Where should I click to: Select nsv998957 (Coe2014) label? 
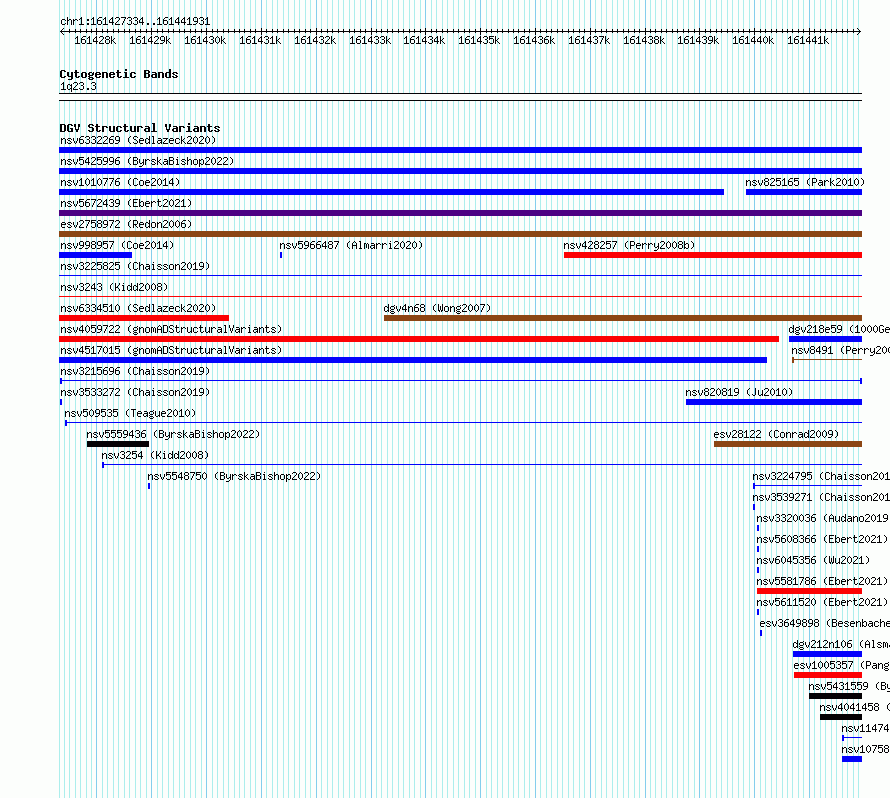click(117, 245)
